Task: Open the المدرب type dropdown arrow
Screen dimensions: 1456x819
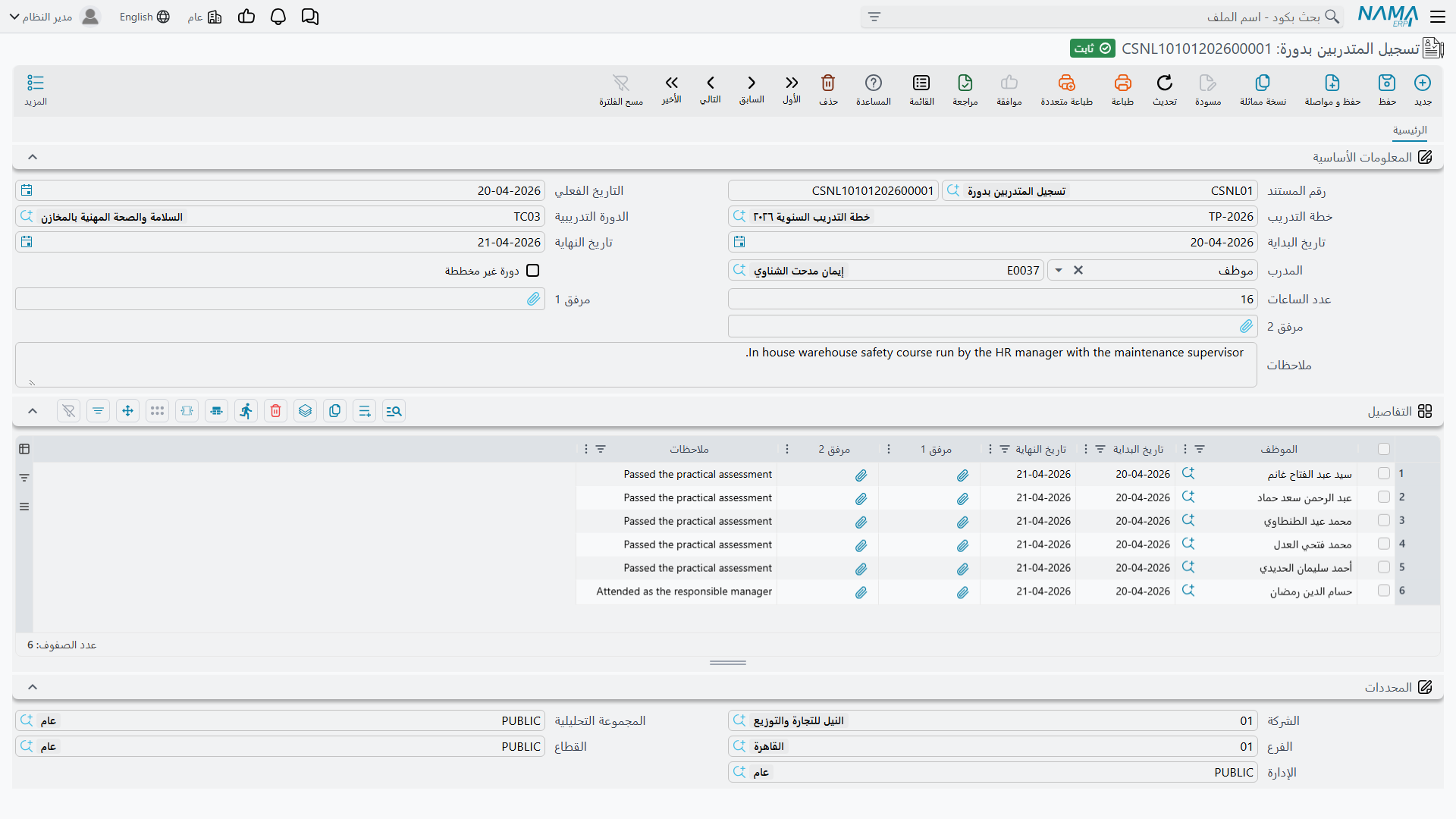Action: pos(1059,271)
